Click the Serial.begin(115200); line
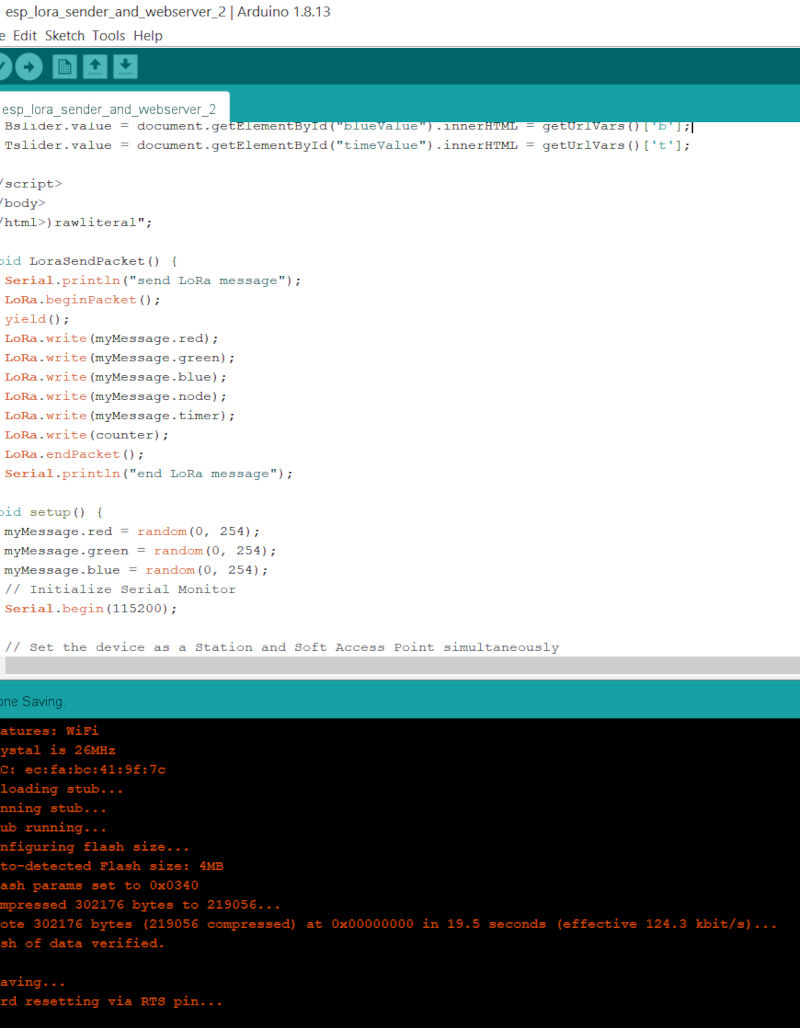 tap(90, 608)
